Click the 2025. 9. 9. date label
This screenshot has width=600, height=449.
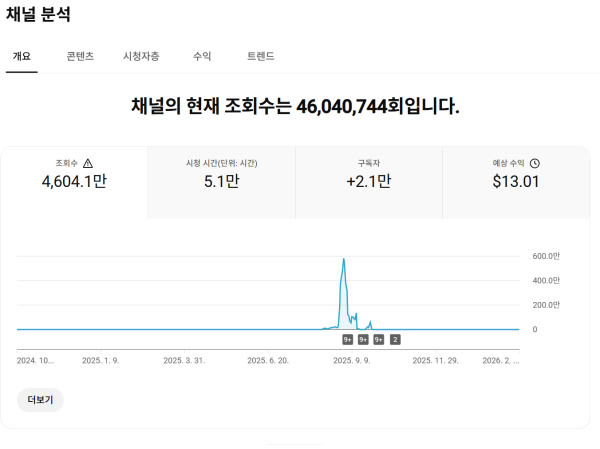click(x=352, y=360)
